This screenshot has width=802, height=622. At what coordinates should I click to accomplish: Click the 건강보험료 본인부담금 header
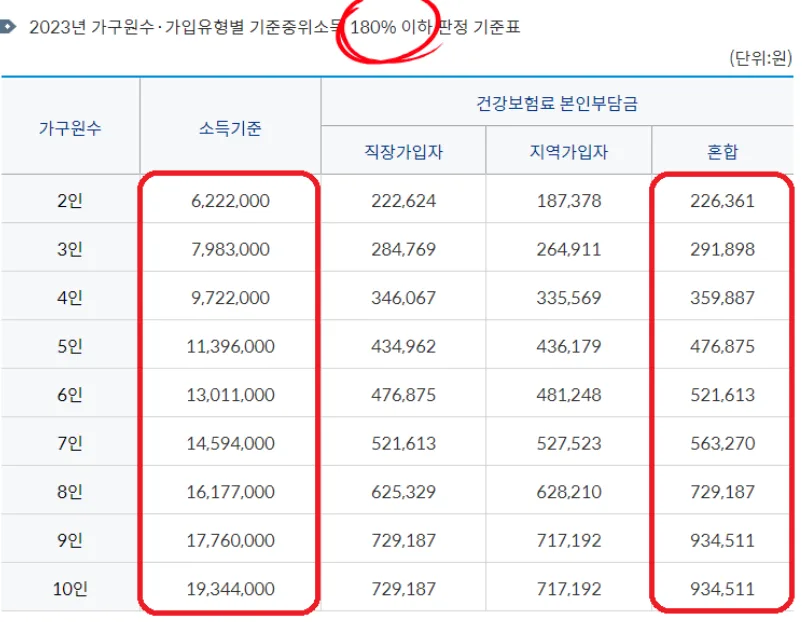(557, 103)
